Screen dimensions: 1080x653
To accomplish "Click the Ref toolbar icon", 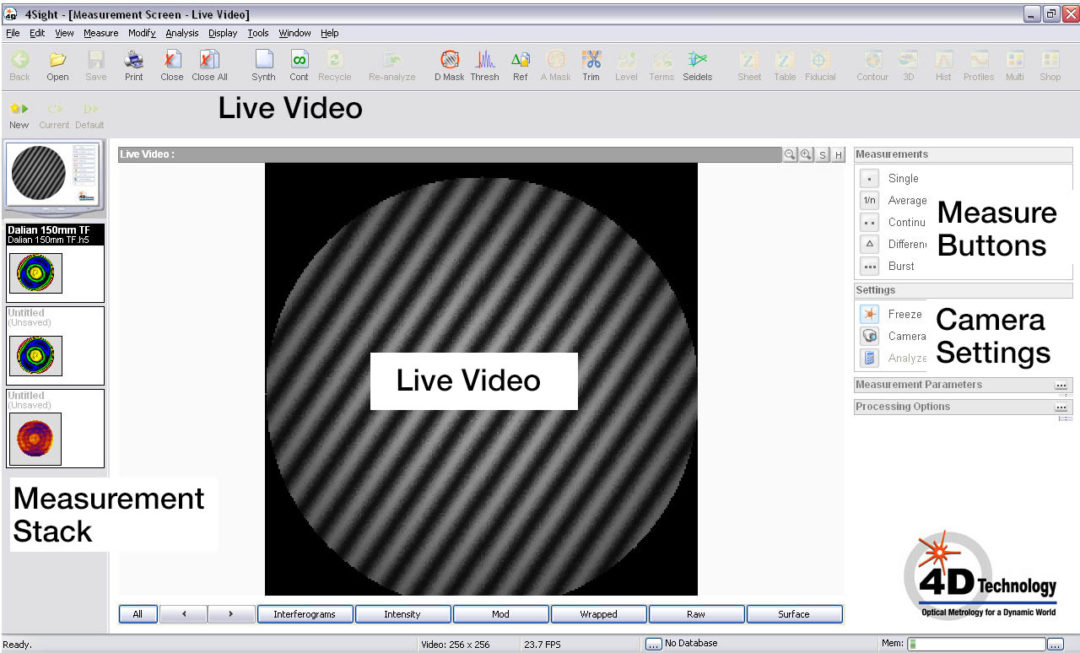I will (x=519, y=62).
